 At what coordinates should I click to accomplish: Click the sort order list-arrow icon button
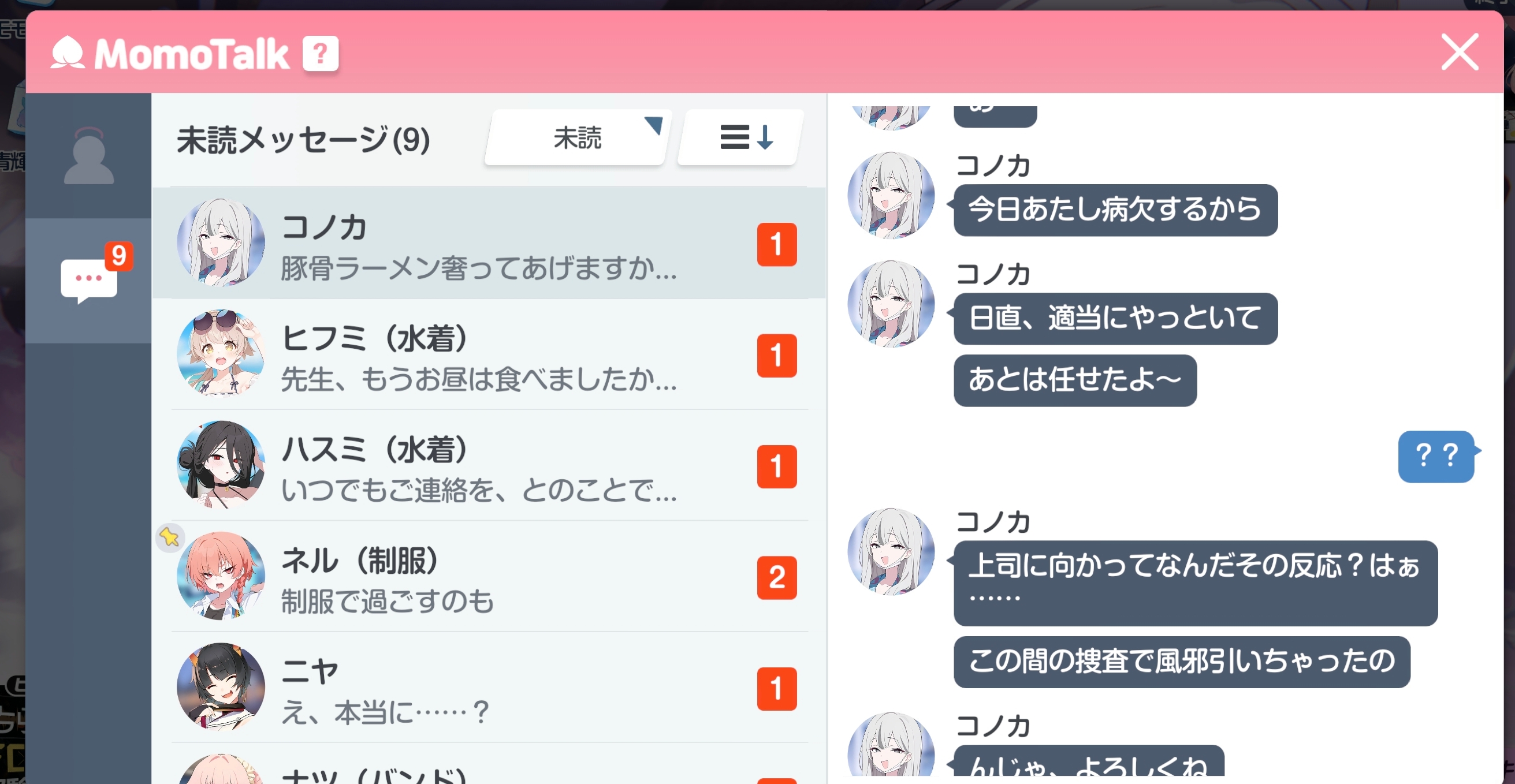[x=741, y=137]
